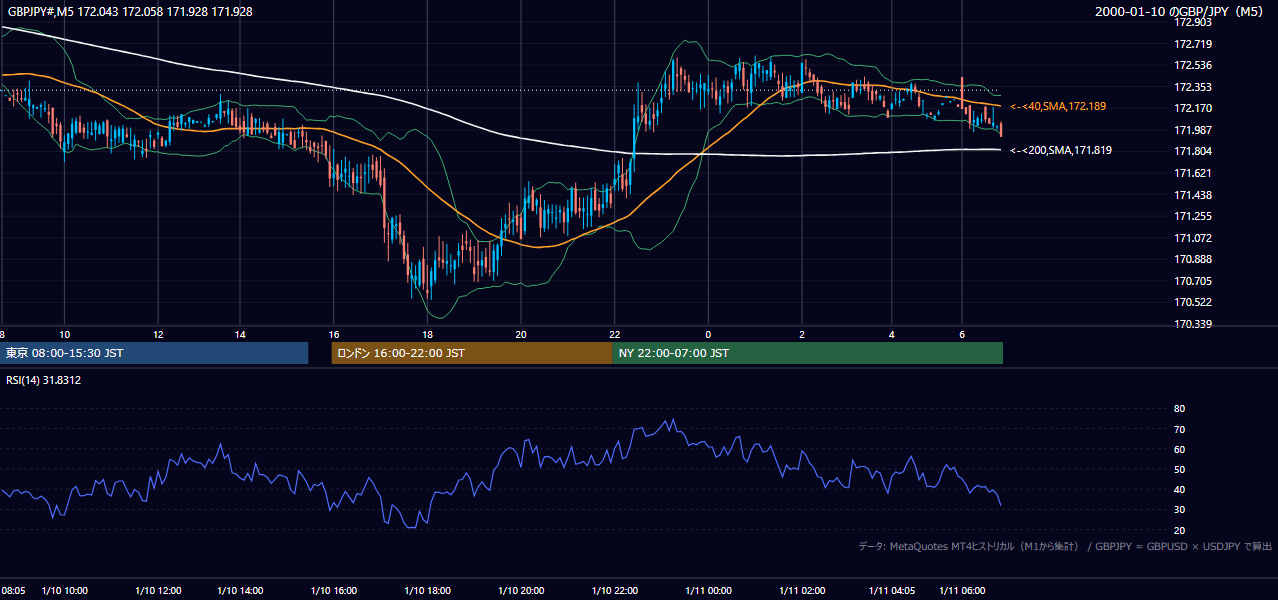Select the 40,SMA,172.189 orange label
Image resolution: width=1278 pixels, height=600 pixels.
pos(1058,106)
